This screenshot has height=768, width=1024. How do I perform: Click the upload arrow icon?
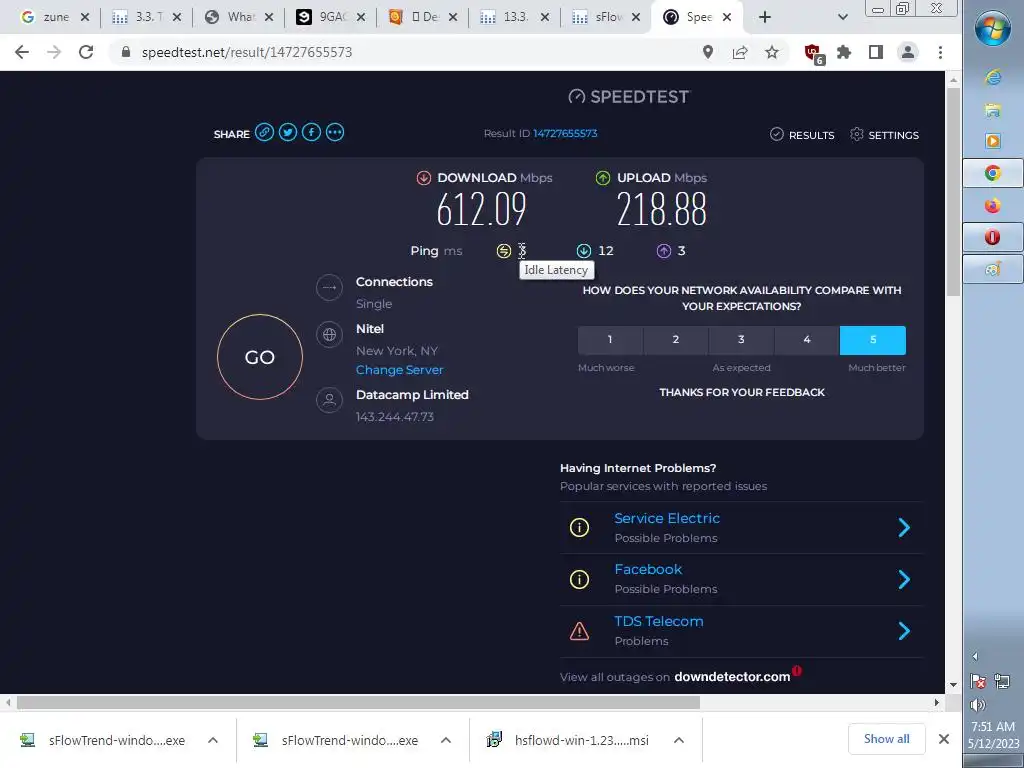point(603,178)
